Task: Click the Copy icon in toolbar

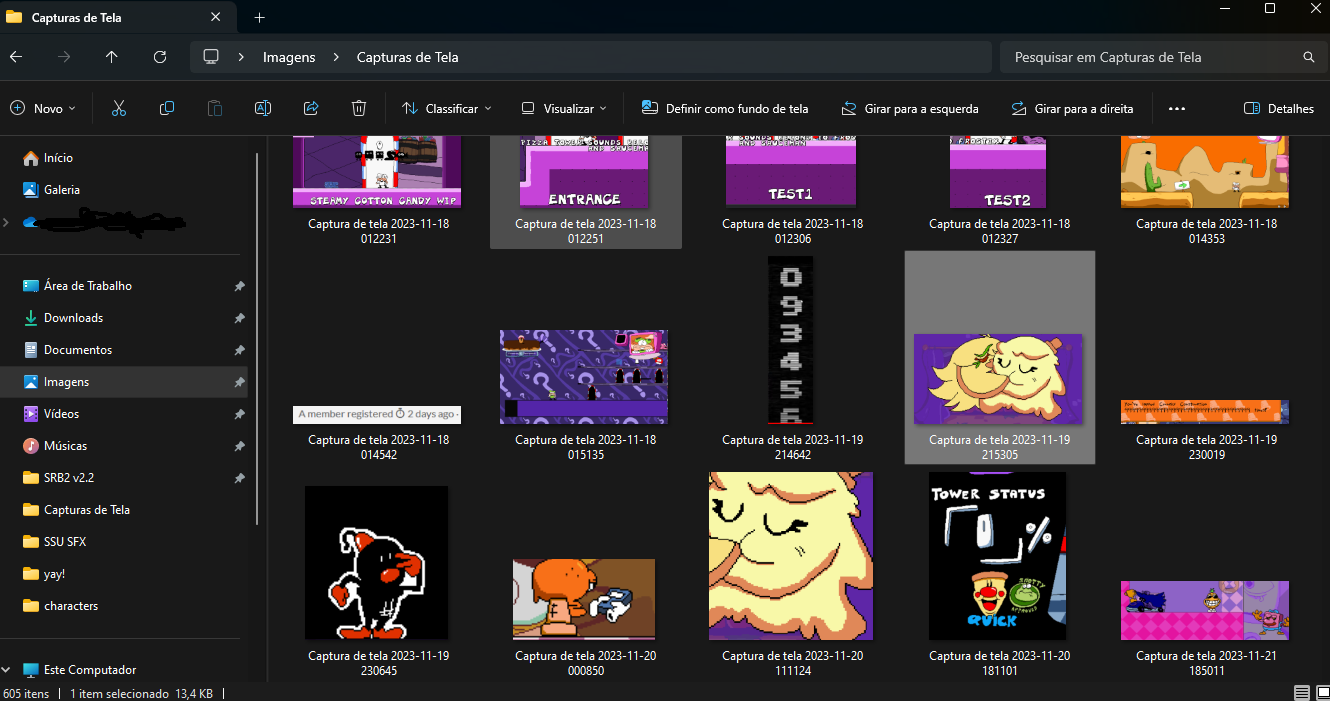Action: pyautogui.click(x=167, y=108)
